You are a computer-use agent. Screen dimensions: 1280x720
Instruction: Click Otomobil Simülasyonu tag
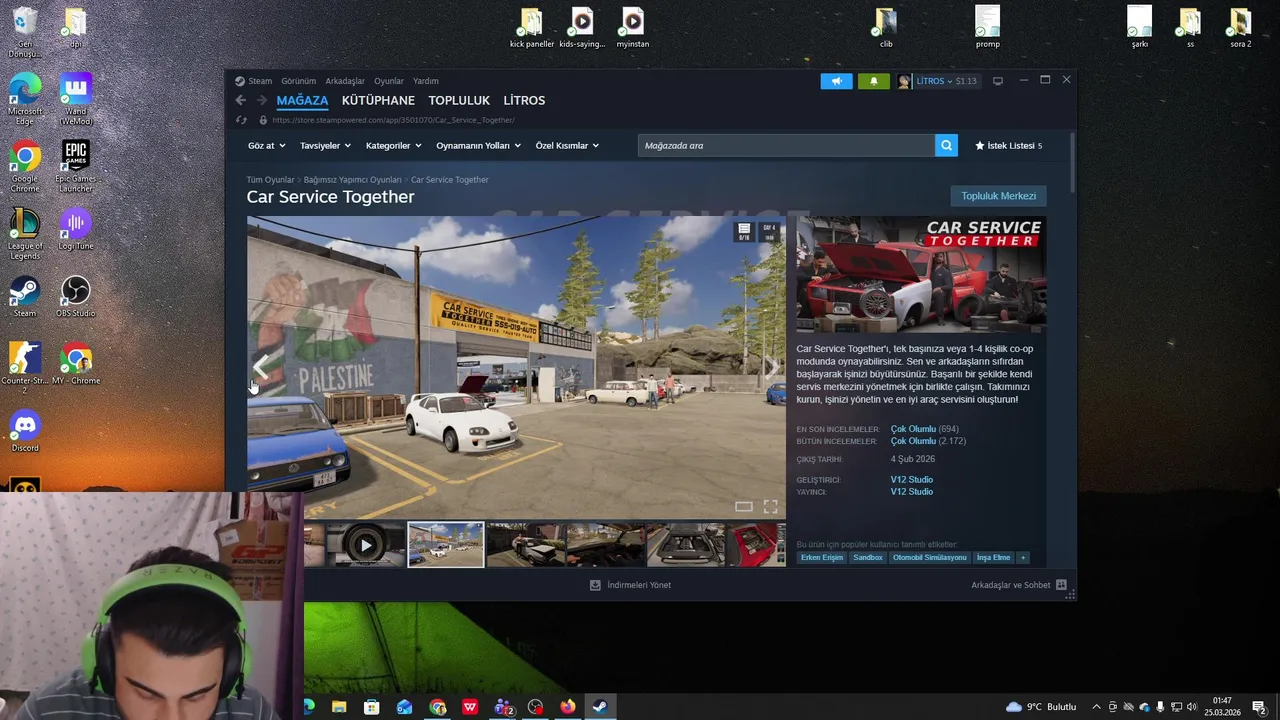(x=929, y=558)
